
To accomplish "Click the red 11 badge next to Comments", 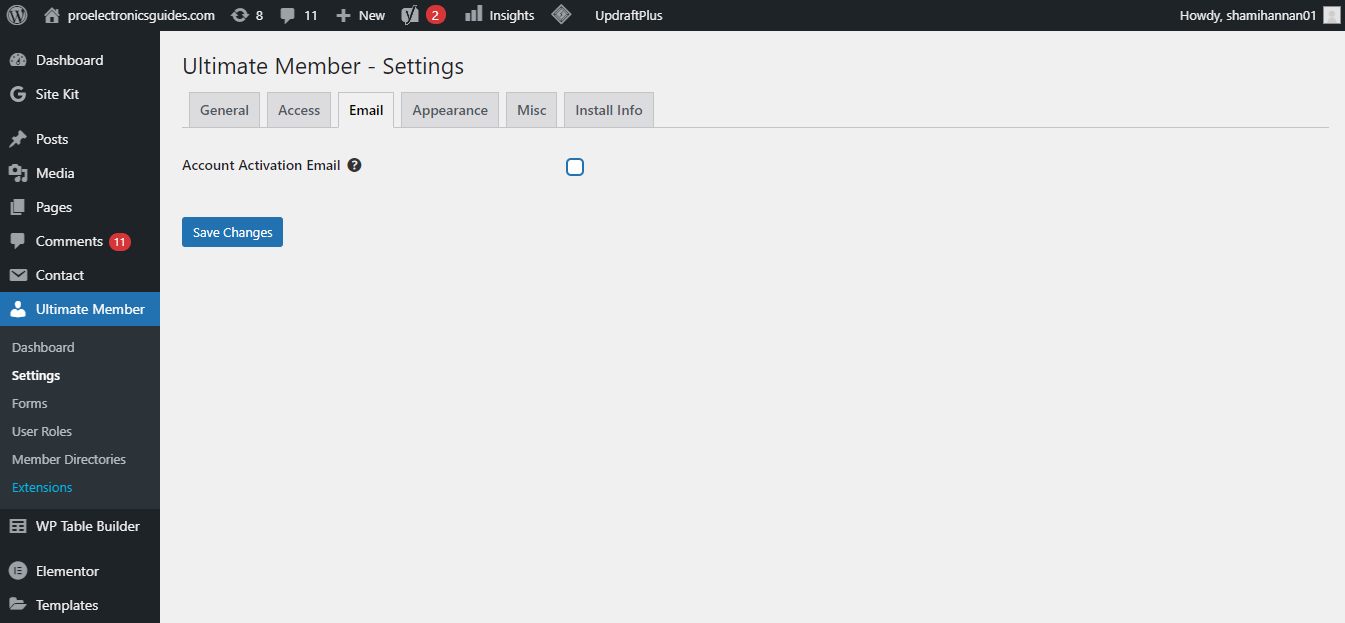I will point(120,242).
